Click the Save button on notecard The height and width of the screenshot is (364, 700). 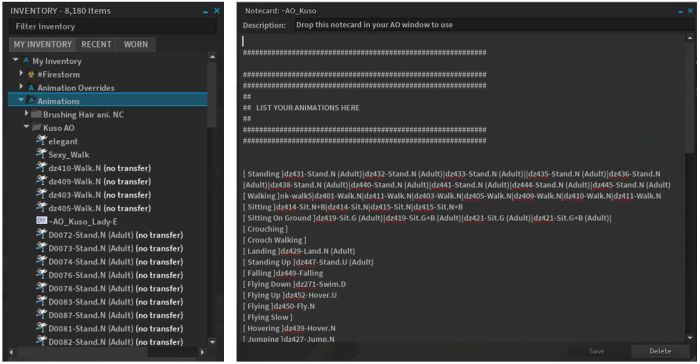click(x=596, y=351)
